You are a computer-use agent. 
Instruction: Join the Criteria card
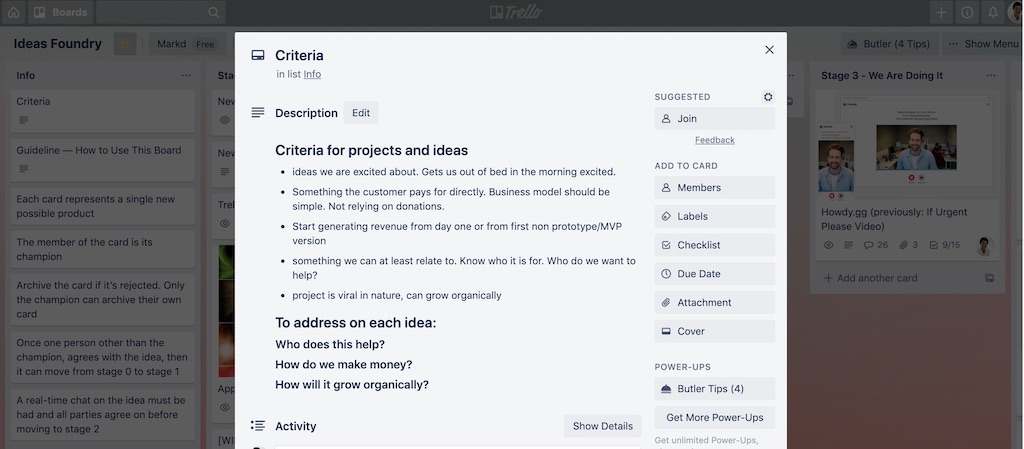pos(714,119)
